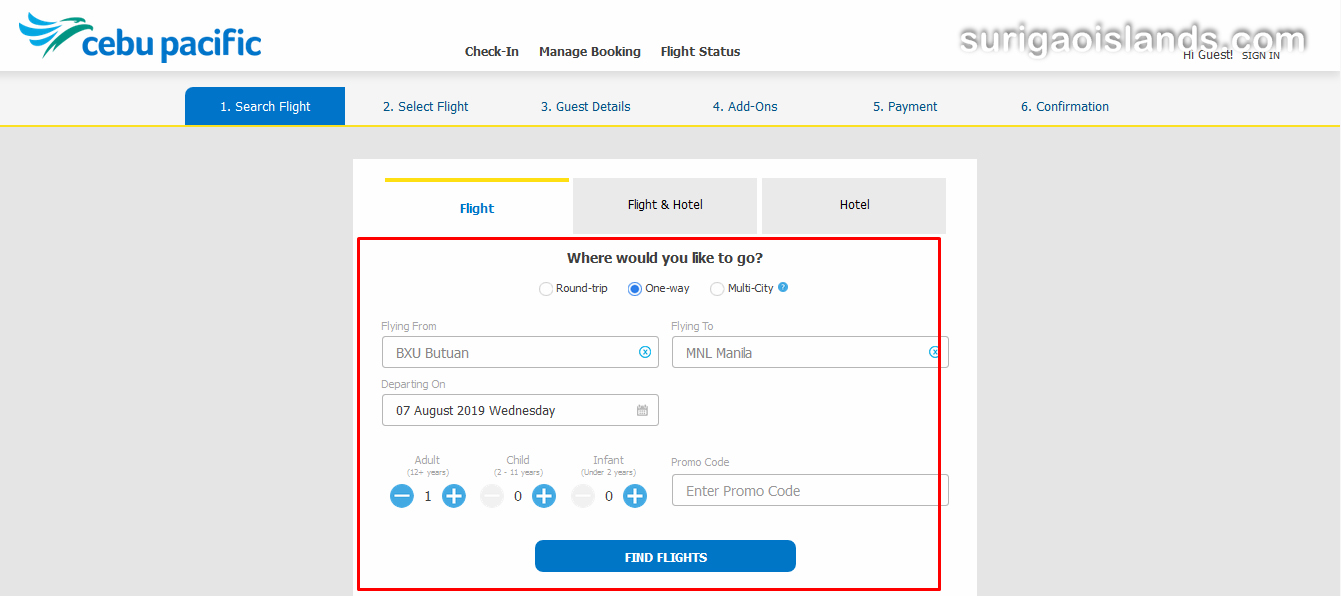Screen dimensions: 1341x596
Task: Open the Manage Booking link
Action: coord(590,52)
